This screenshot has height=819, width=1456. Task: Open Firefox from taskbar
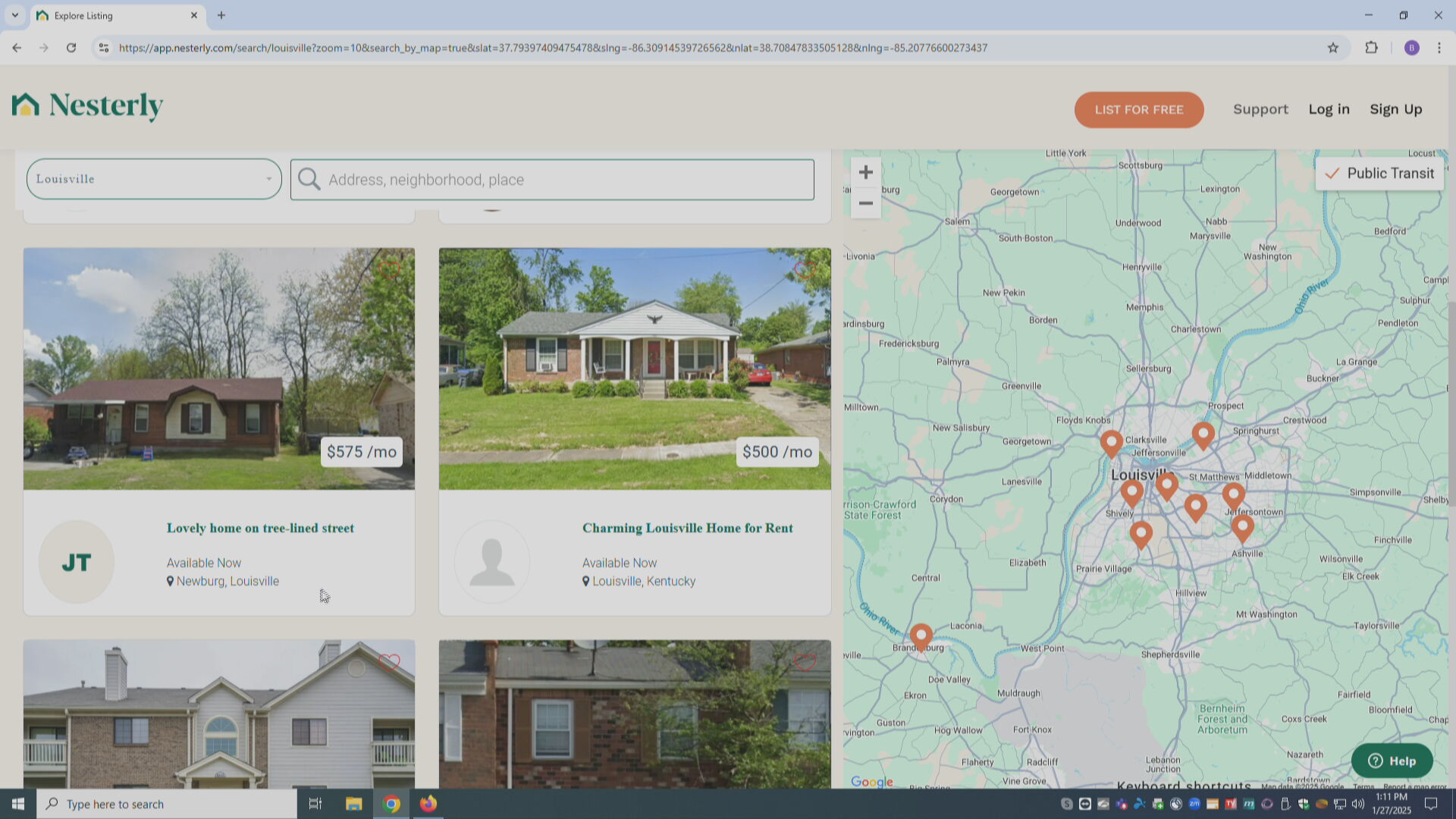pos(428,804)
